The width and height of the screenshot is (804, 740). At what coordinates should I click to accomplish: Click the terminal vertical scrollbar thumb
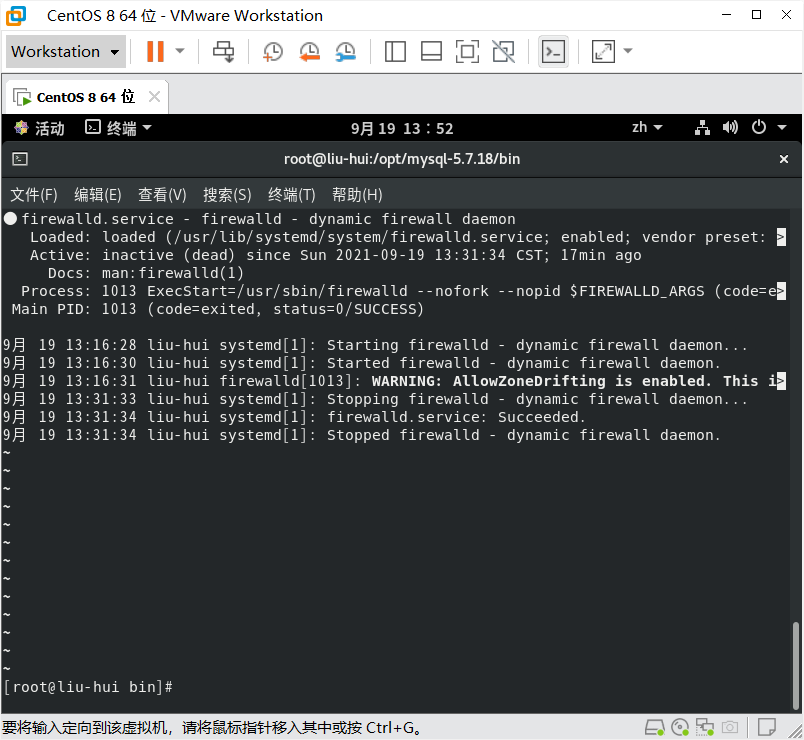pos(795,665)
